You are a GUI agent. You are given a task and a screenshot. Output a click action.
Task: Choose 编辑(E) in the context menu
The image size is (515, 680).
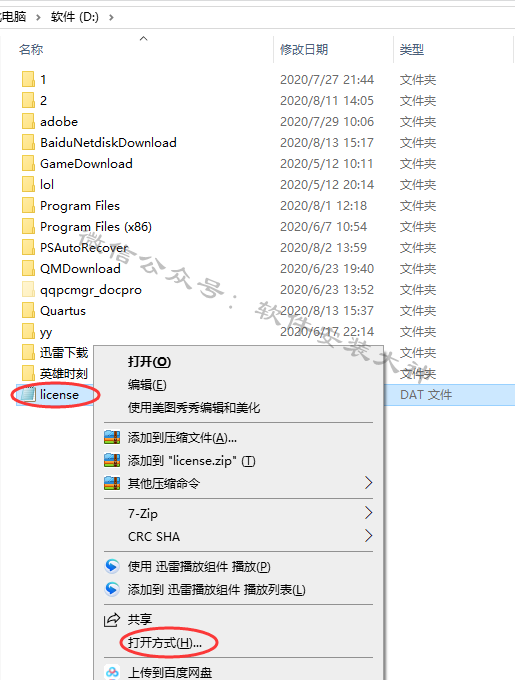tap(147, 384)
